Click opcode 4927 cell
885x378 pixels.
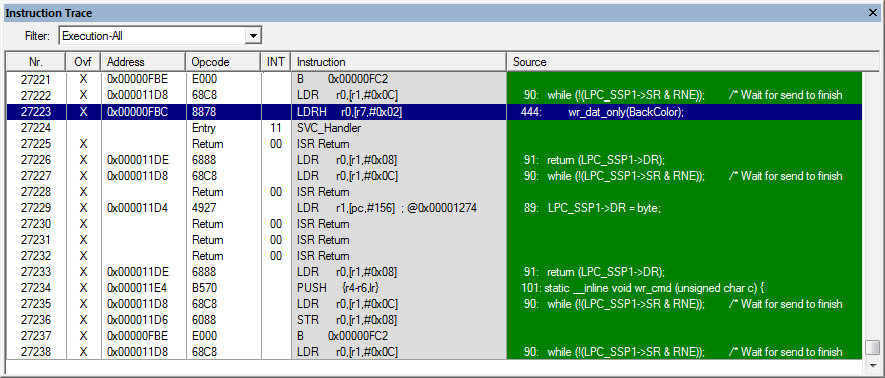coord(204,208)
